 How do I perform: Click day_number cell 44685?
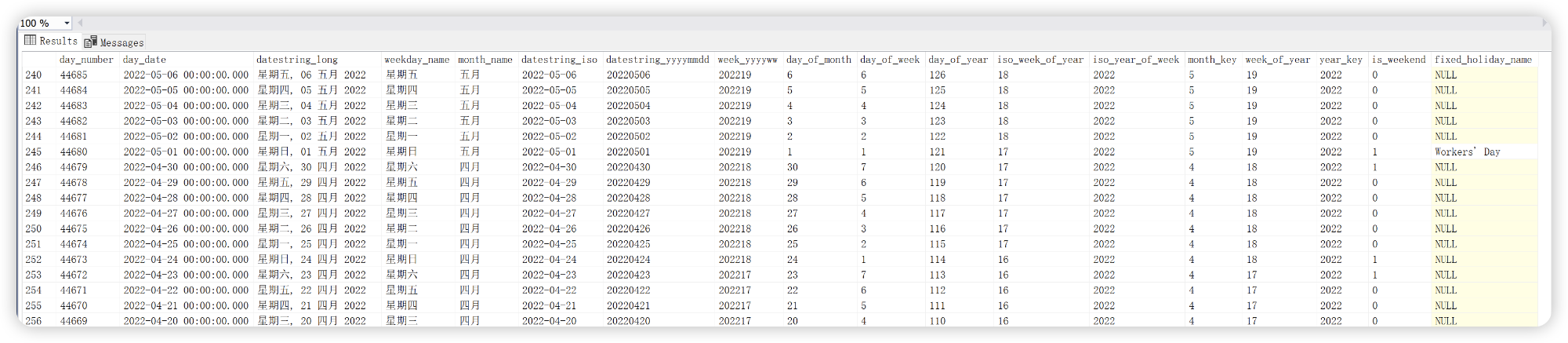(x=87, y=75)
